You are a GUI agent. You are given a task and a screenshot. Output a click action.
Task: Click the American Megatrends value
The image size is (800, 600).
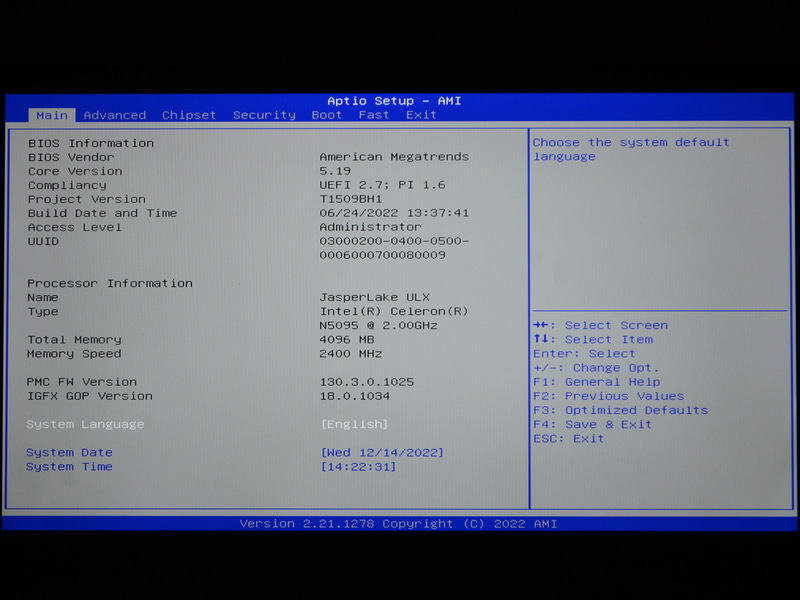point(394,157)
